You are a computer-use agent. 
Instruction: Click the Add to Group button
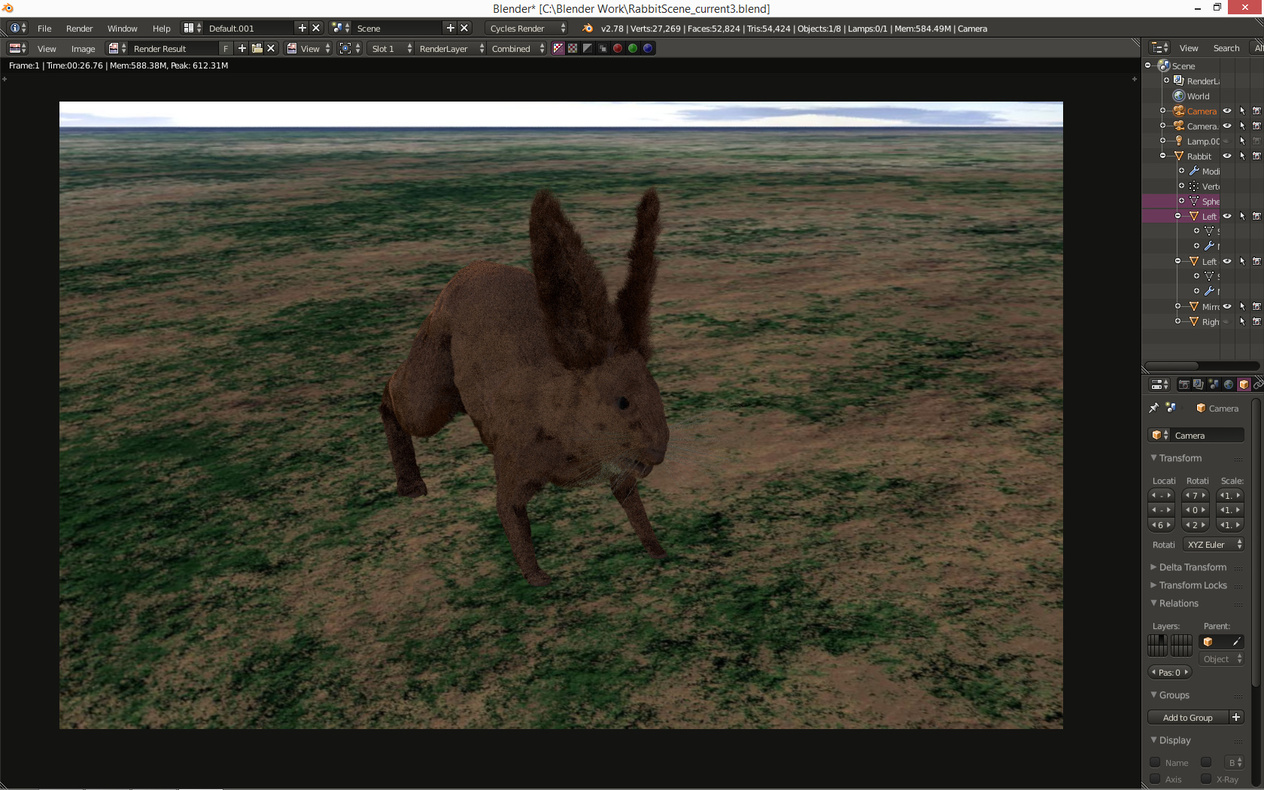[1187, 718]
